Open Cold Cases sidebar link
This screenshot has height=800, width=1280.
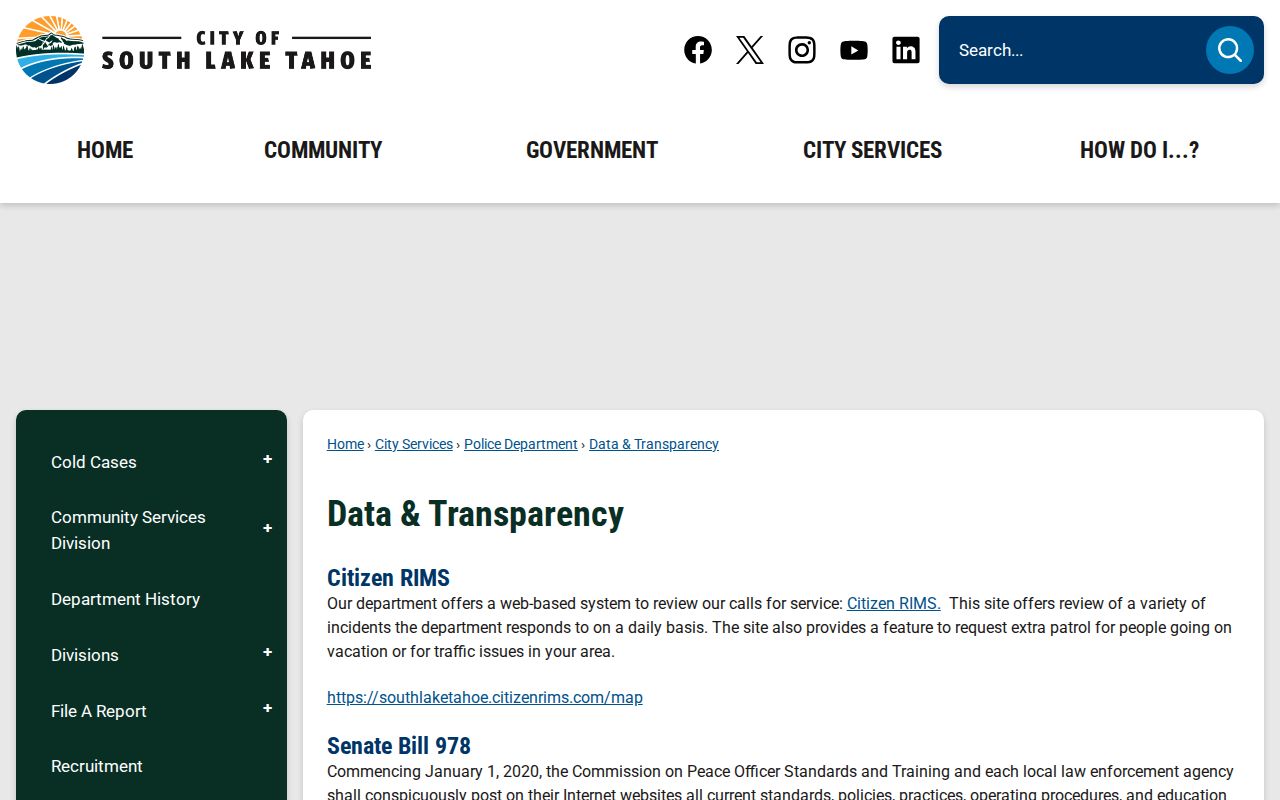tap(94, 462)
